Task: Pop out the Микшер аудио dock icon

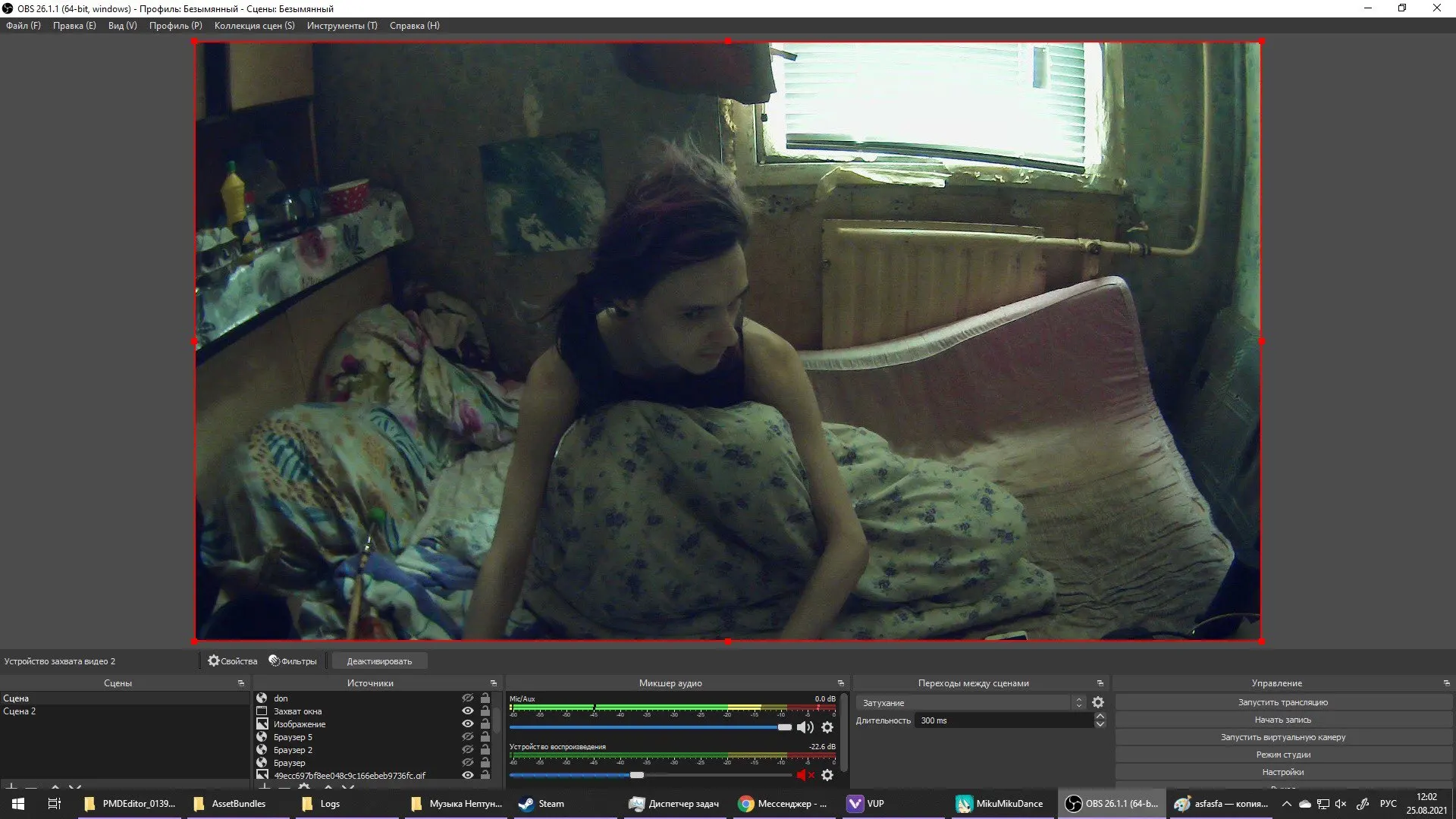Action: (840, 683)
